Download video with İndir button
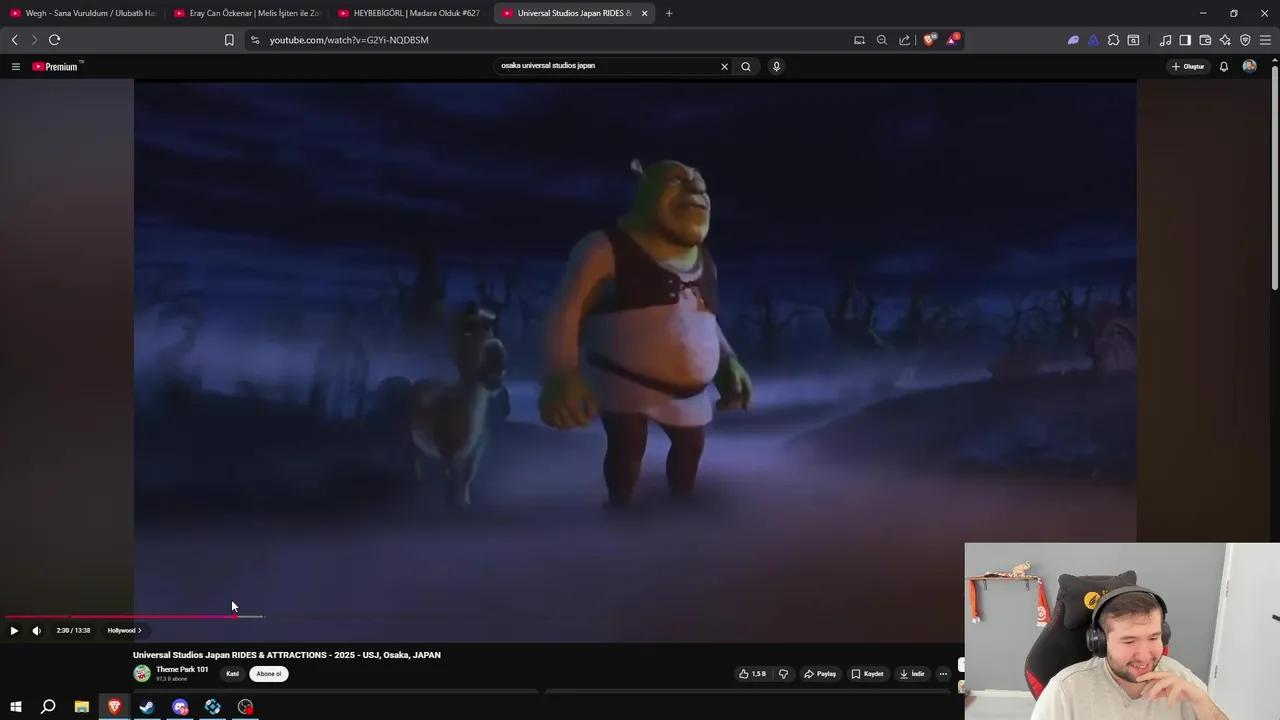The width and height of the screenshot is (1280, 720). point(912,674)
